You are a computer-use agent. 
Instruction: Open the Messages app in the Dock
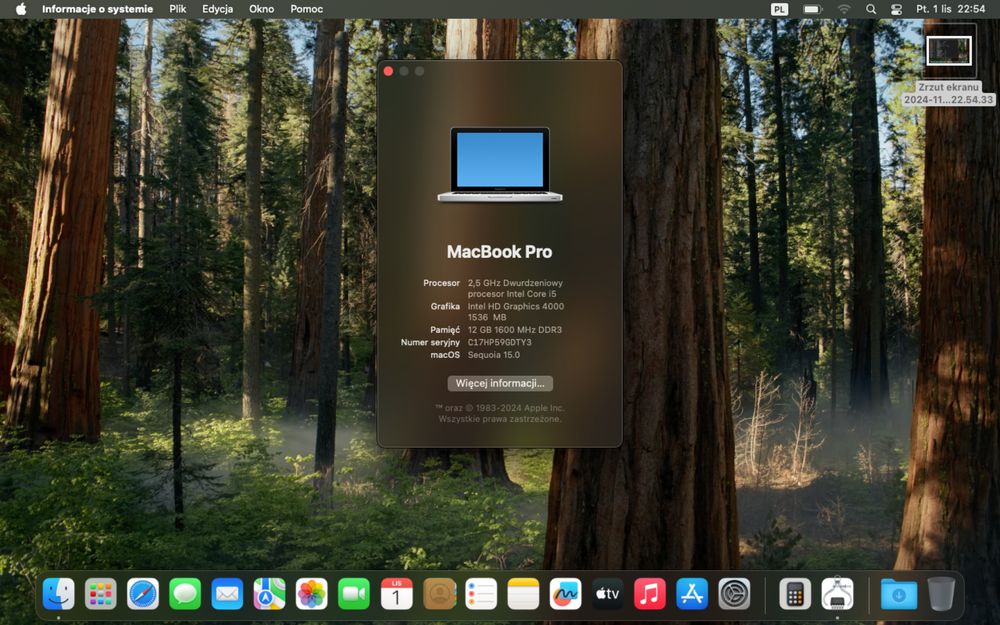tap(185, 594)
